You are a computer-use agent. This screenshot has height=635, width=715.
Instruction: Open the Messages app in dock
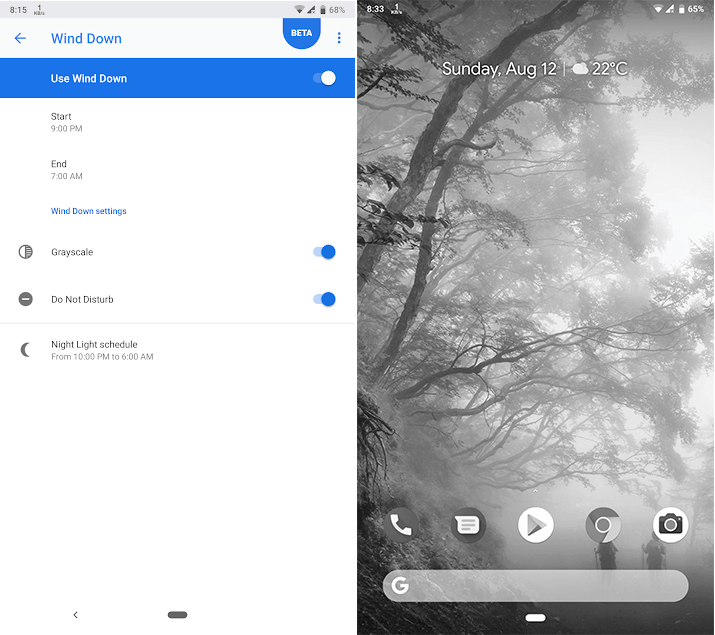point(468,525)
